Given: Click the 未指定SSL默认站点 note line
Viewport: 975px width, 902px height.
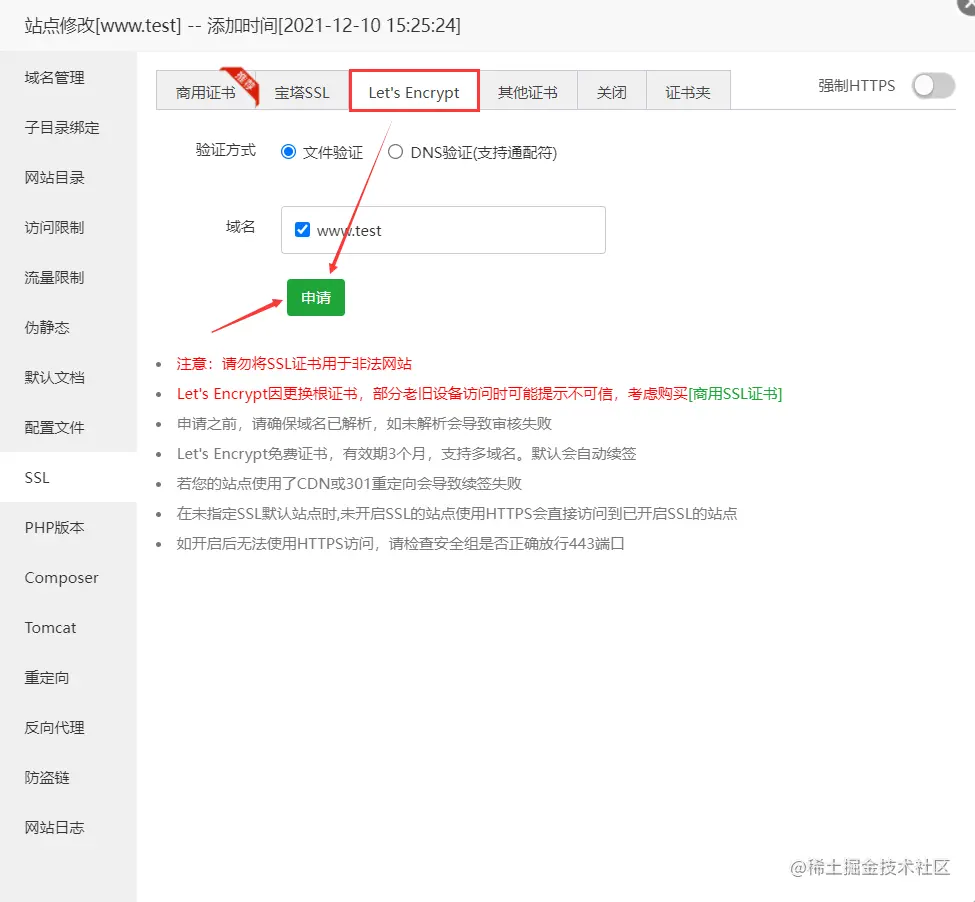Looking at the screenshot, I should tap(457, 513).
